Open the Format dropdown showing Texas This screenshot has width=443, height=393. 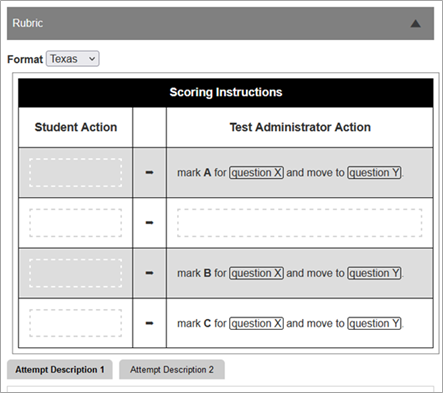[73, 59]
